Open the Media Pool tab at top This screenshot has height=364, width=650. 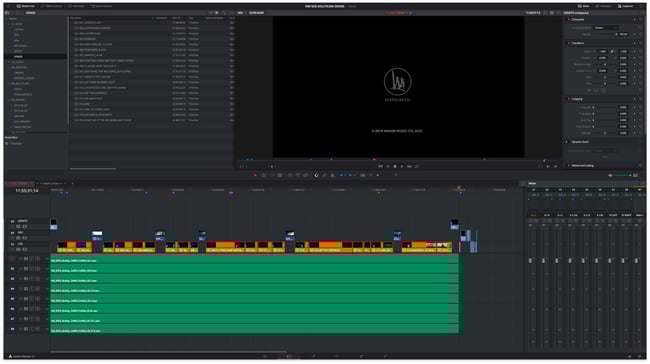click(x=26, y=6)
